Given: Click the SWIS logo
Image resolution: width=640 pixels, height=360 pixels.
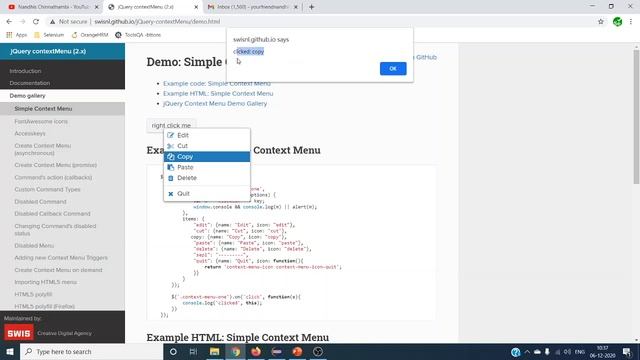Looking at the screenshot, I should pyautogui.click(x=19, y=333).
